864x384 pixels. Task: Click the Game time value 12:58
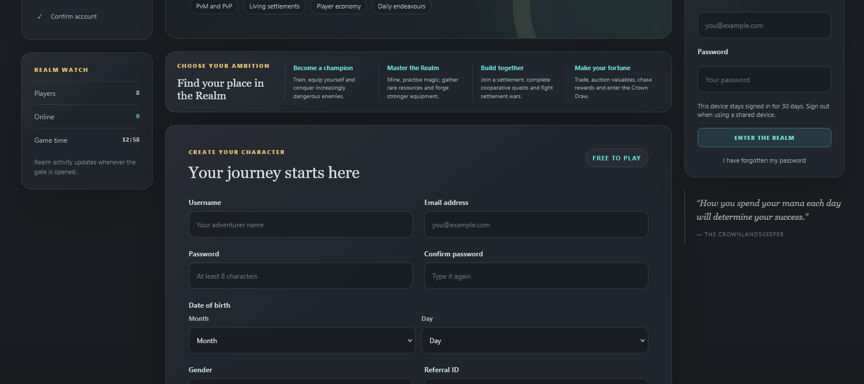[x=131, y=140]
